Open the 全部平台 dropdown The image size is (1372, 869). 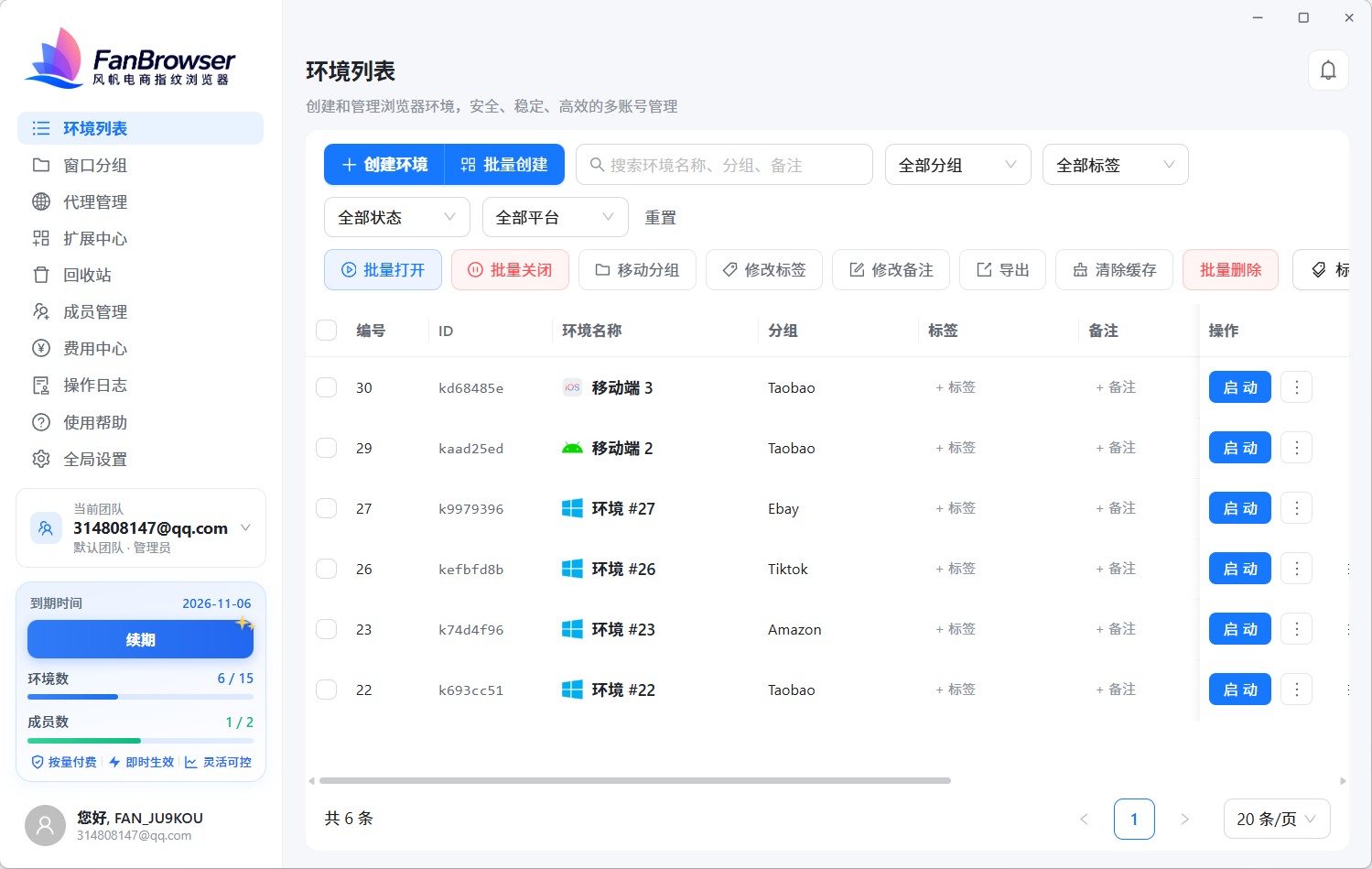[x=555, y=217]
